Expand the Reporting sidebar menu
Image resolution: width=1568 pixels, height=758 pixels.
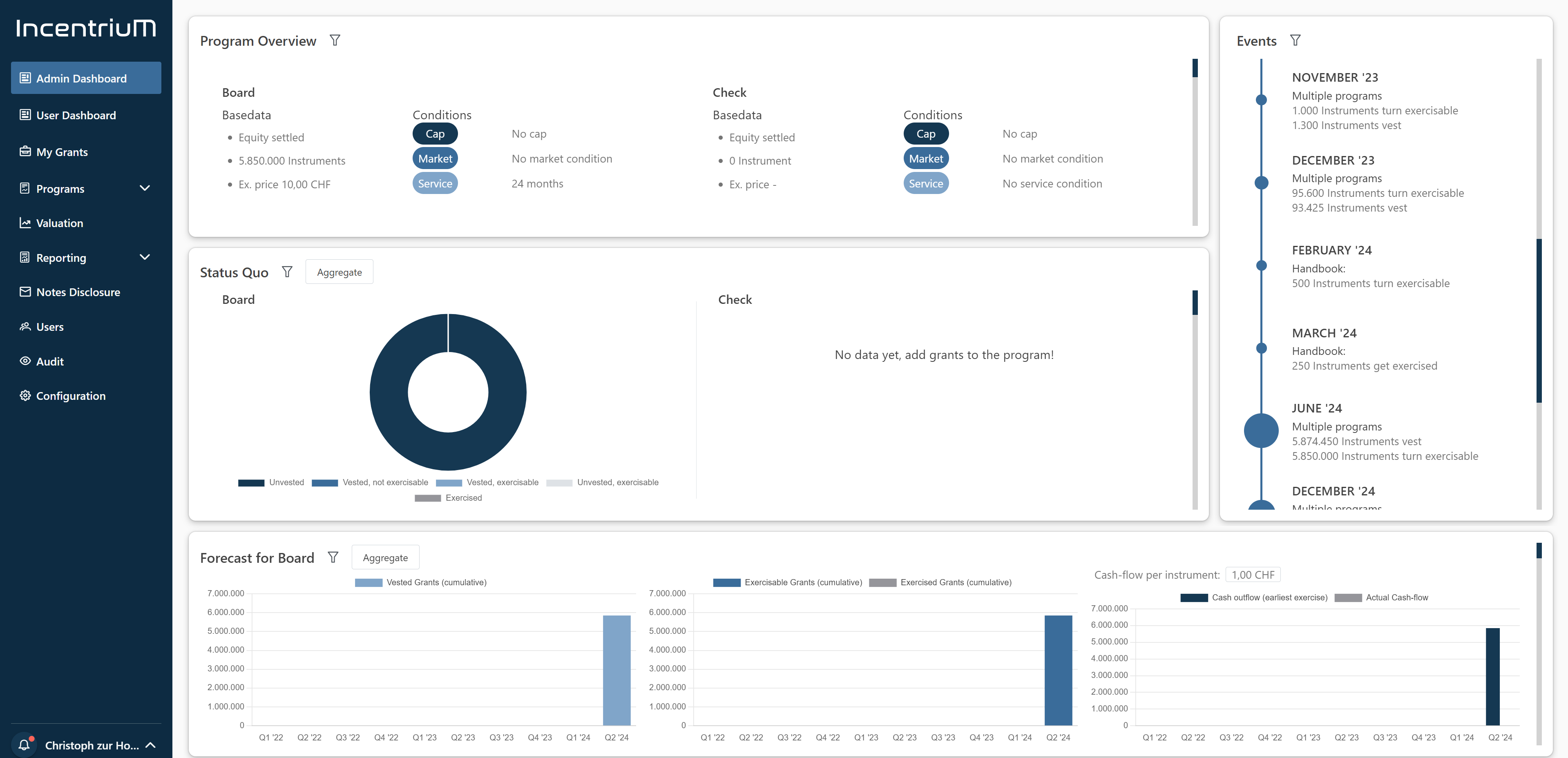click(x=144, y=257)
